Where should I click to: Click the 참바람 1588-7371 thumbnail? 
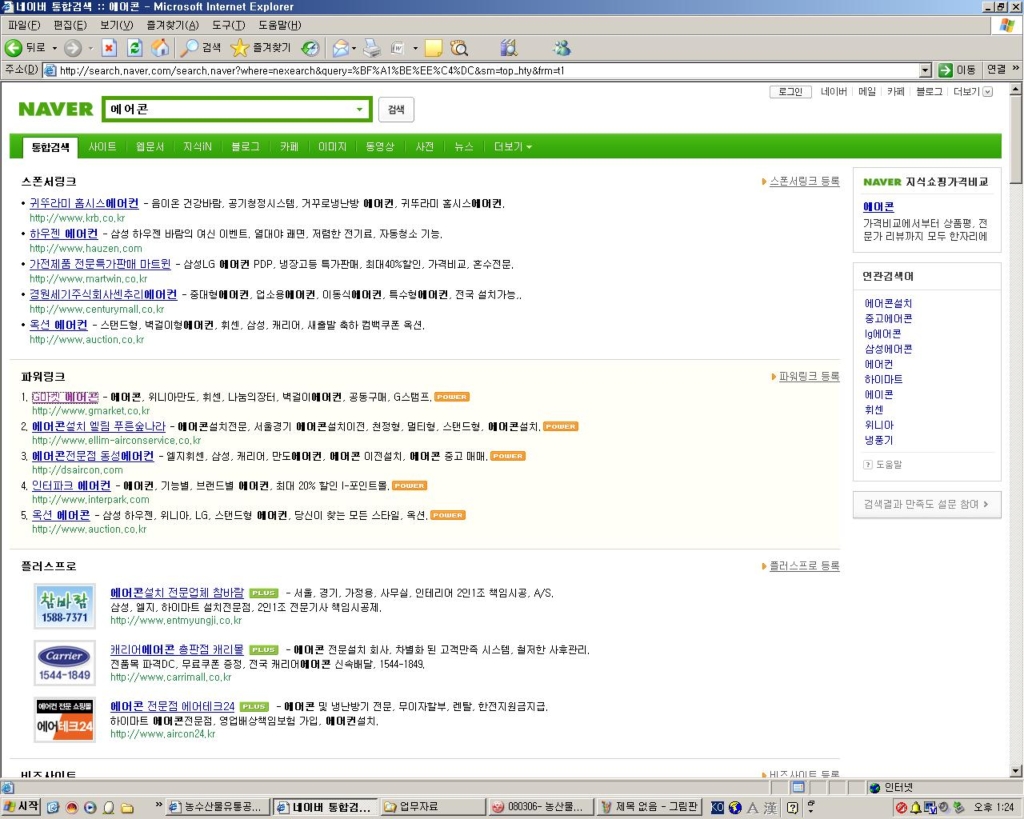pos(65,606)
